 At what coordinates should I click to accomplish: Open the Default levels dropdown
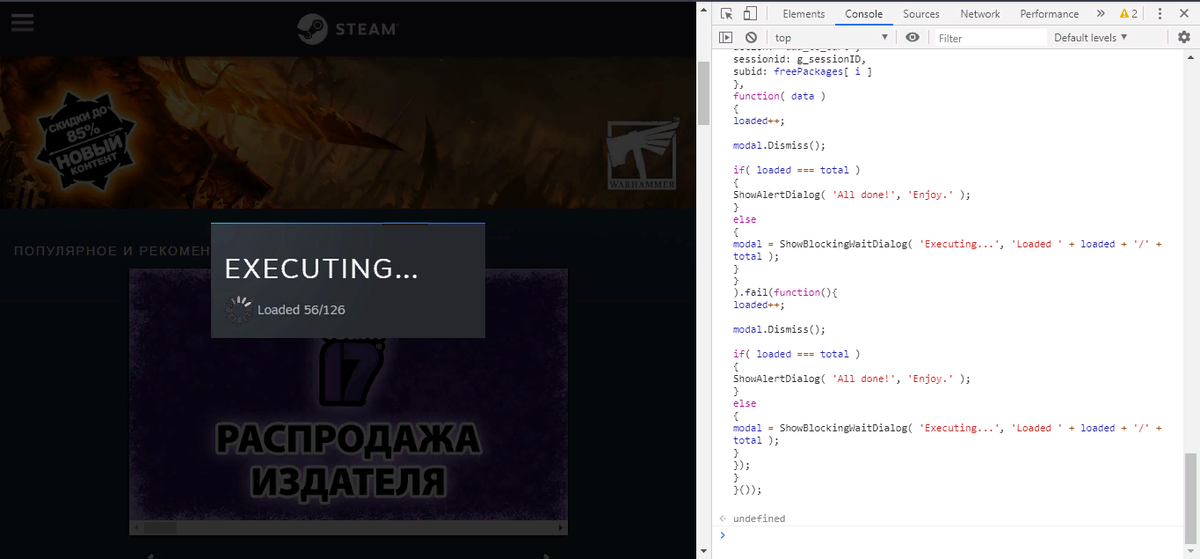point(1091,37)
